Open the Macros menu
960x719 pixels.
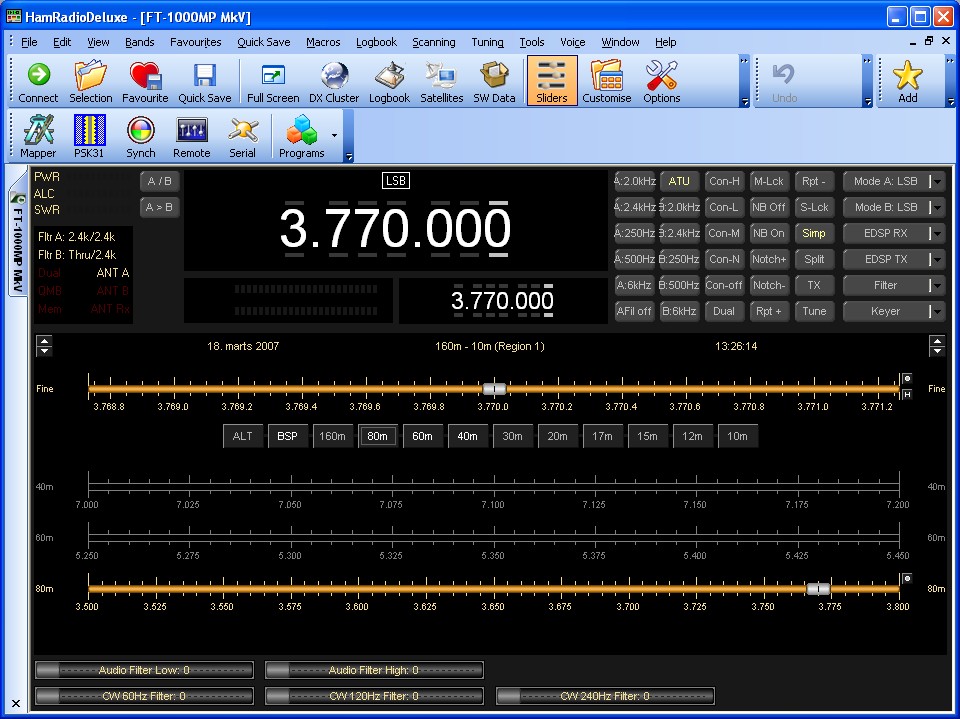click(323, 42)
